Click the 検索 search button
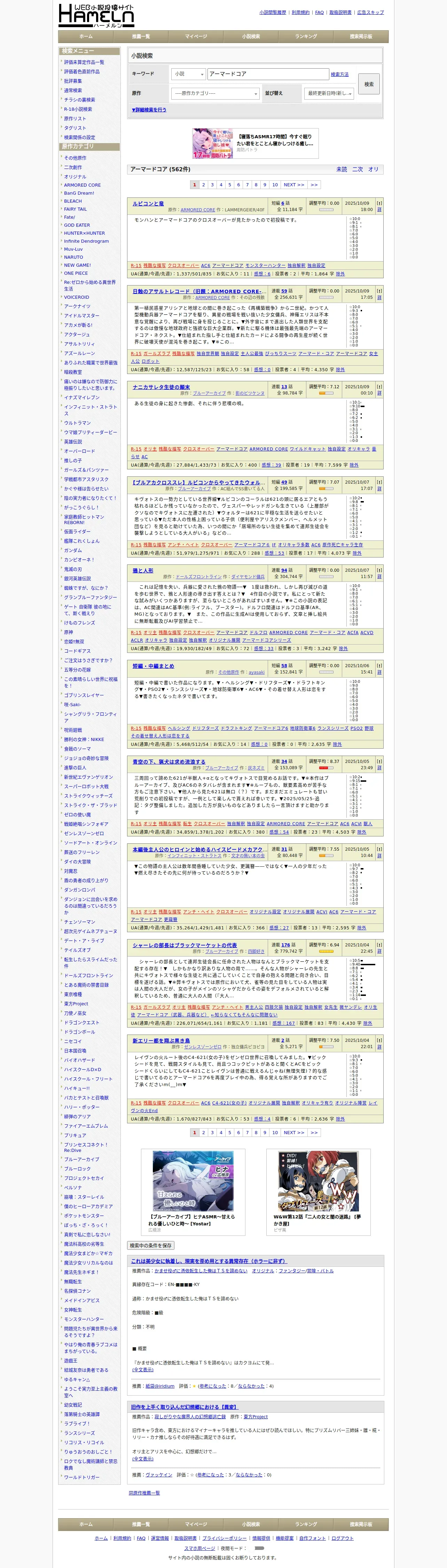 pyautogui.click(x=369, y=84)
